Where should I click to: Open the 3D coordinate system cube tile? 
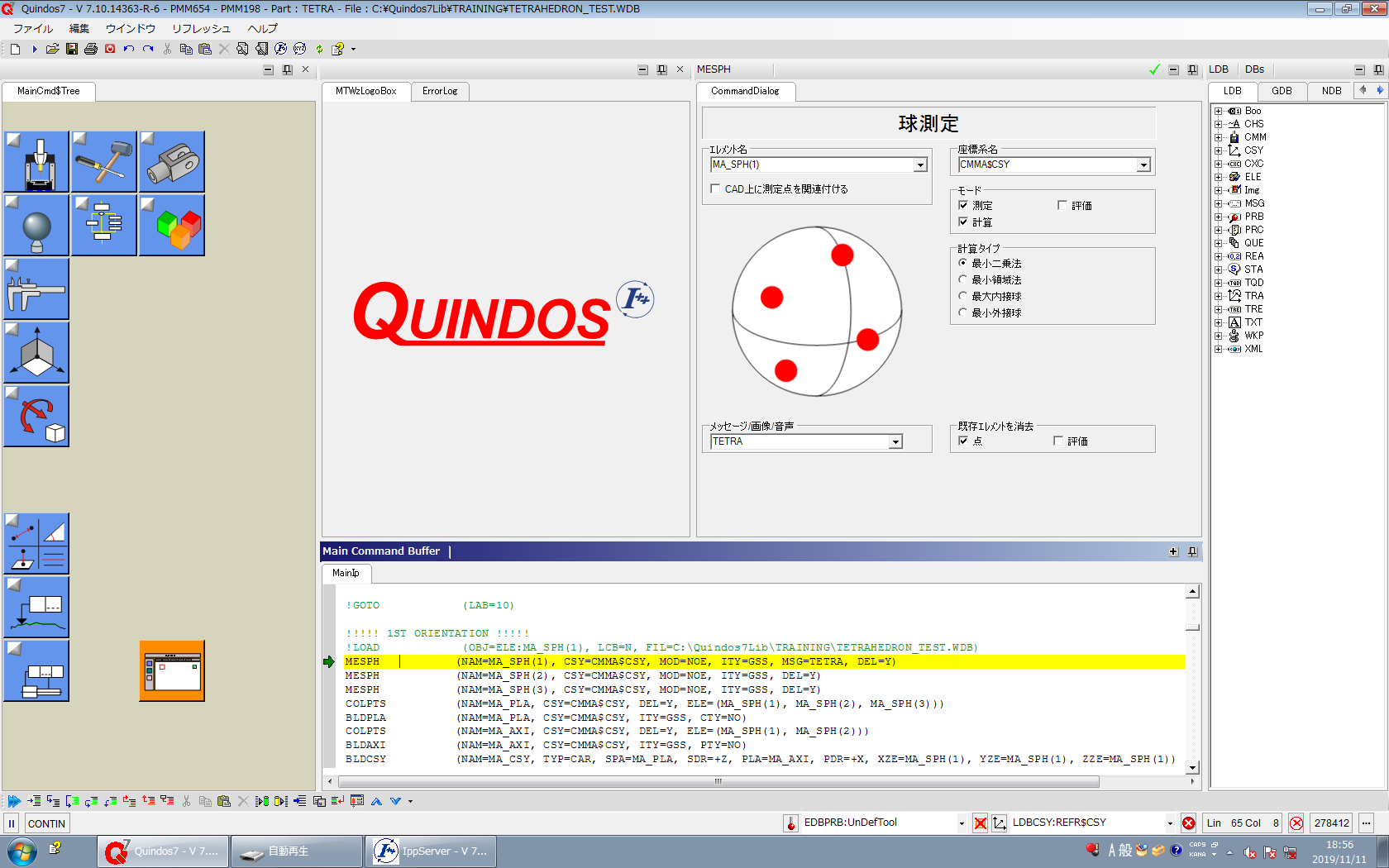(x=36, y=352)
